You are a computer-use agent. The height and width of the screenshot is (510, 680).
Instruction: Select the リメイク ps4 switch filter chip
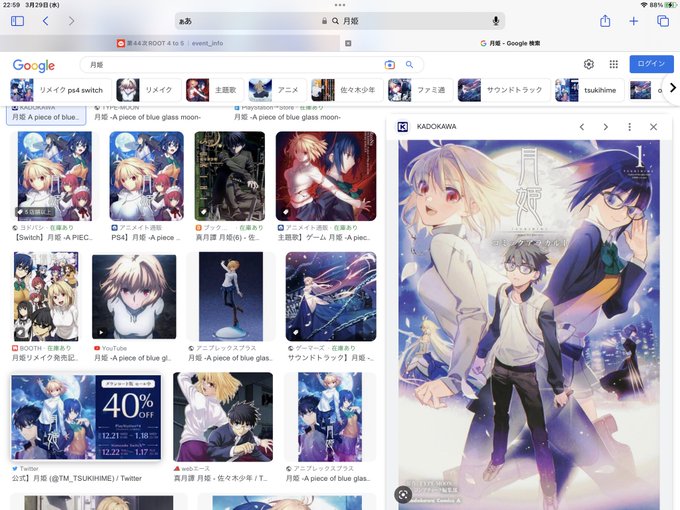tap(60, 90)
